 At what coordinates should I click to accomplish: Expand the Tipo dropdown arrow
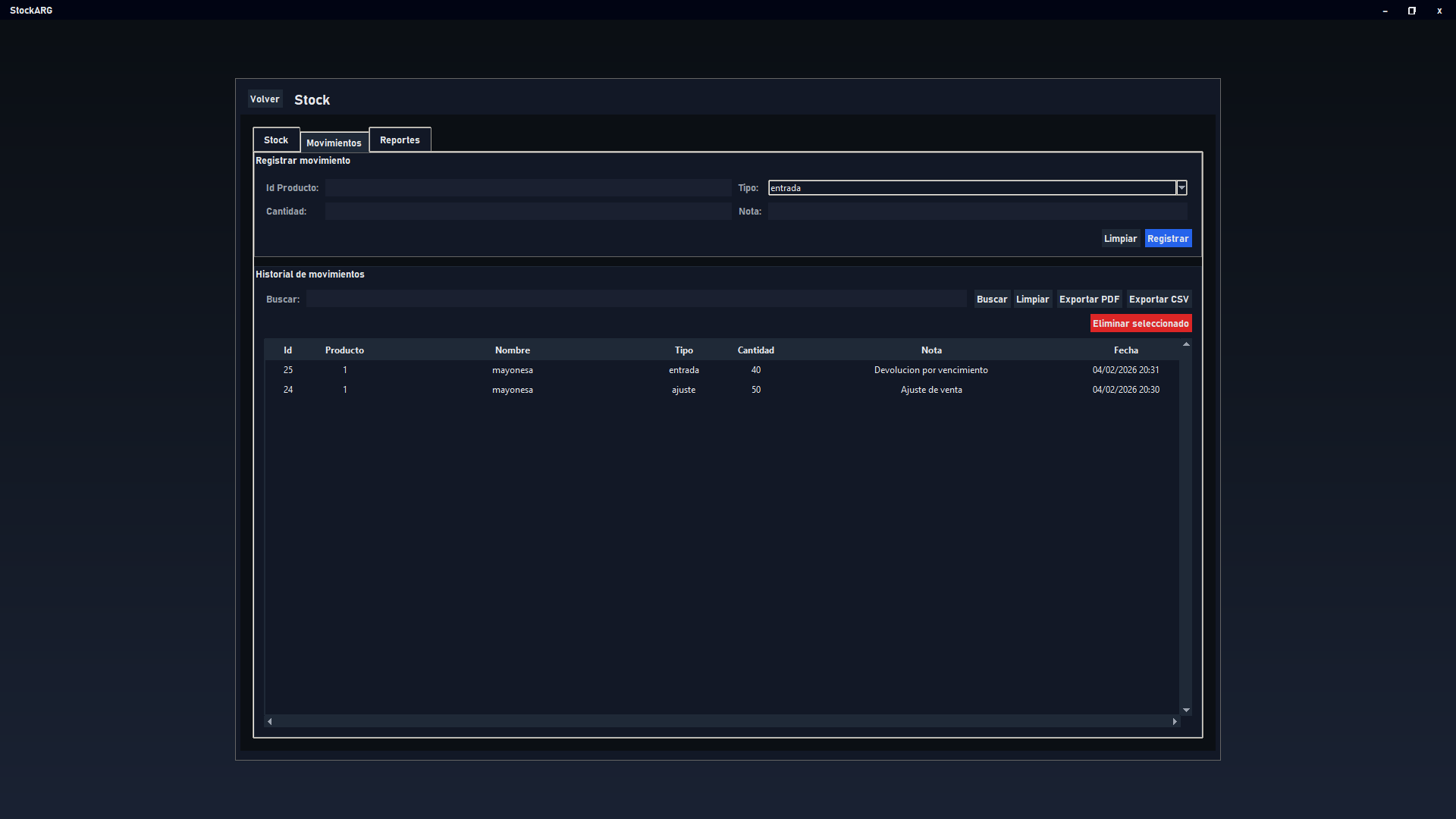(x=1181, y=188)
